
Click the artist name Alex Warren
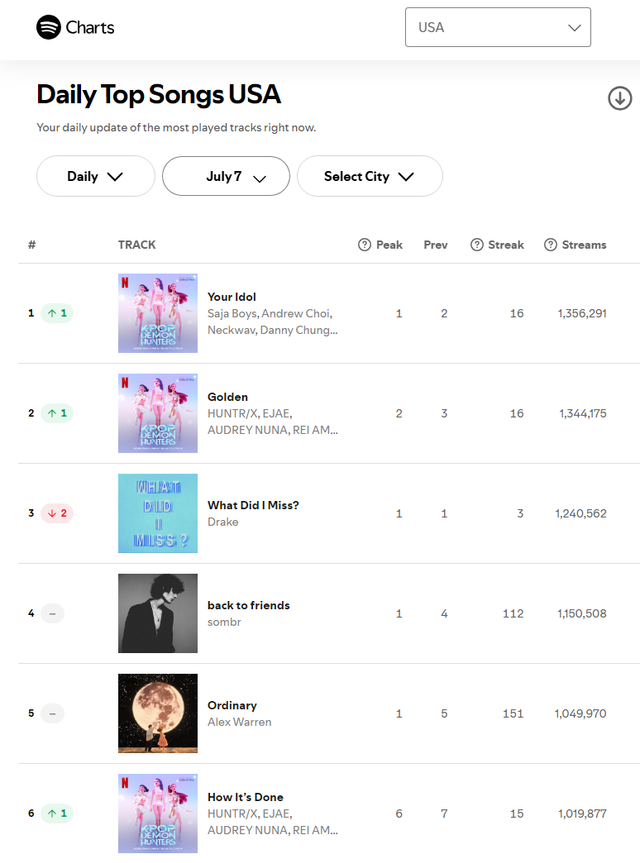tap(239, 722)
